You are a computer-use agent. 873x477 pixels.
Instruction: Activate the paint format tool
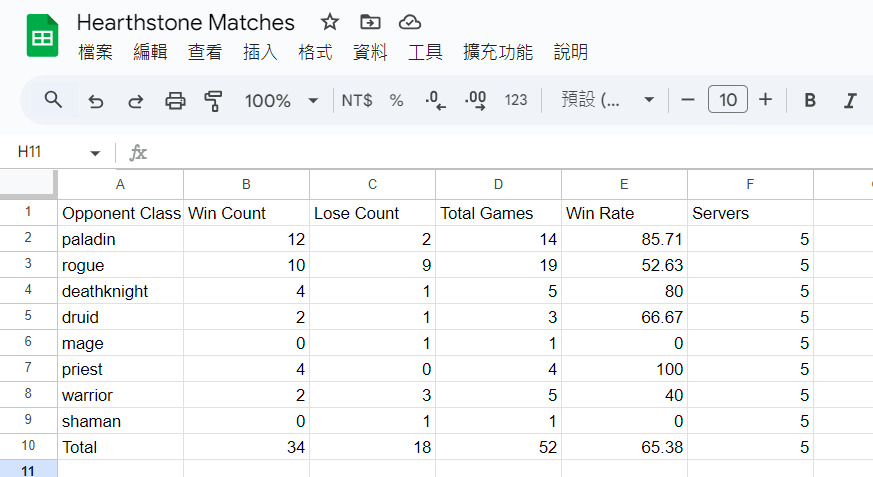click(x=213, y=101)
